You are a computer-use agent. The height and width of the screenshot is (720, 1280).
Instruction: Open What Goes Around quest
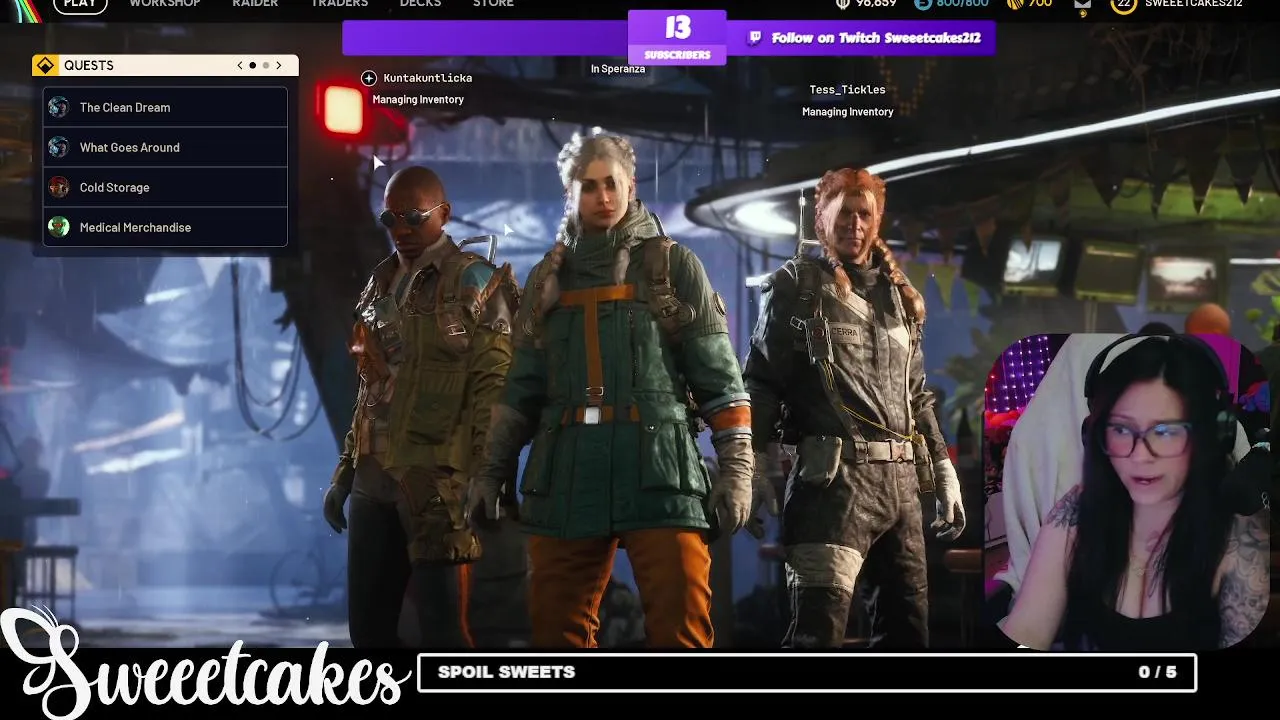(x=165, y=147)
